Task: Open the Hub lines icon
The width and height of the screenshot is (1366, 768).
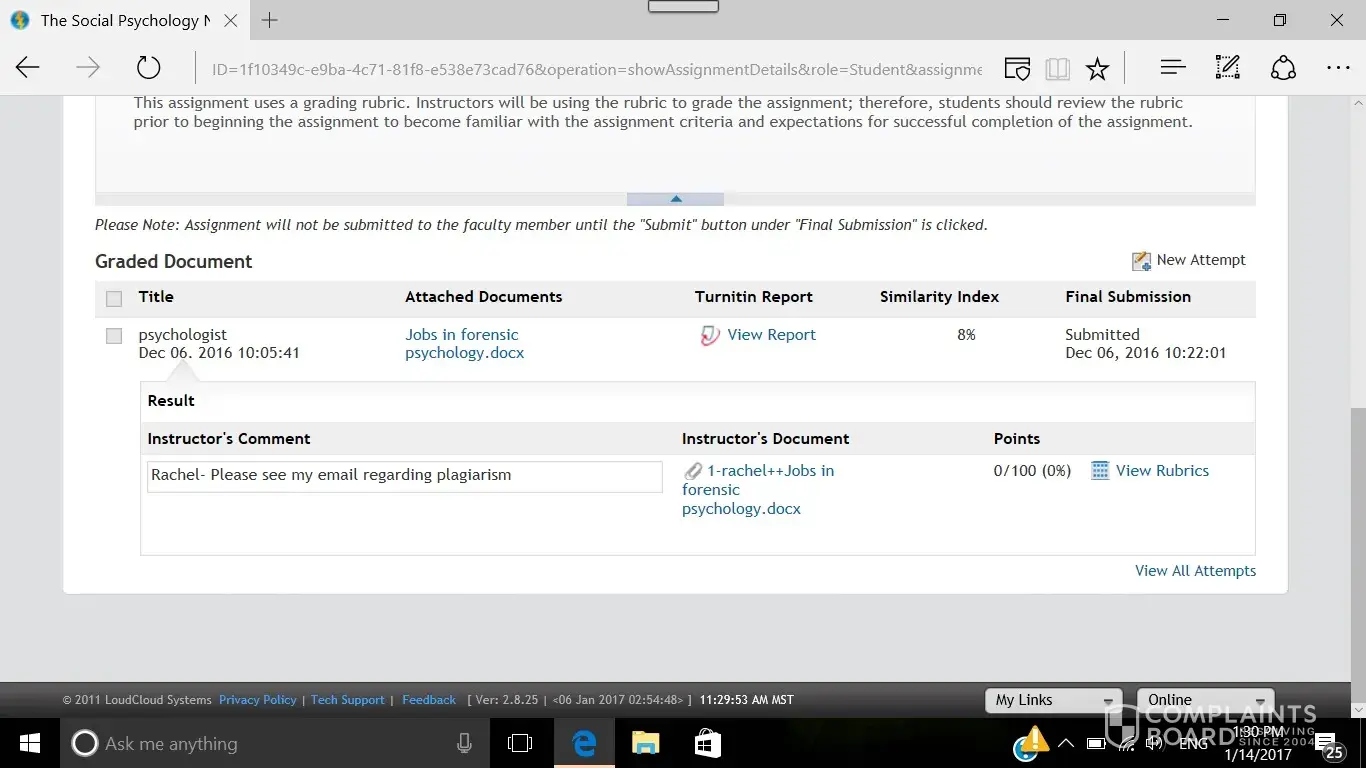Action: [1172, 68]
